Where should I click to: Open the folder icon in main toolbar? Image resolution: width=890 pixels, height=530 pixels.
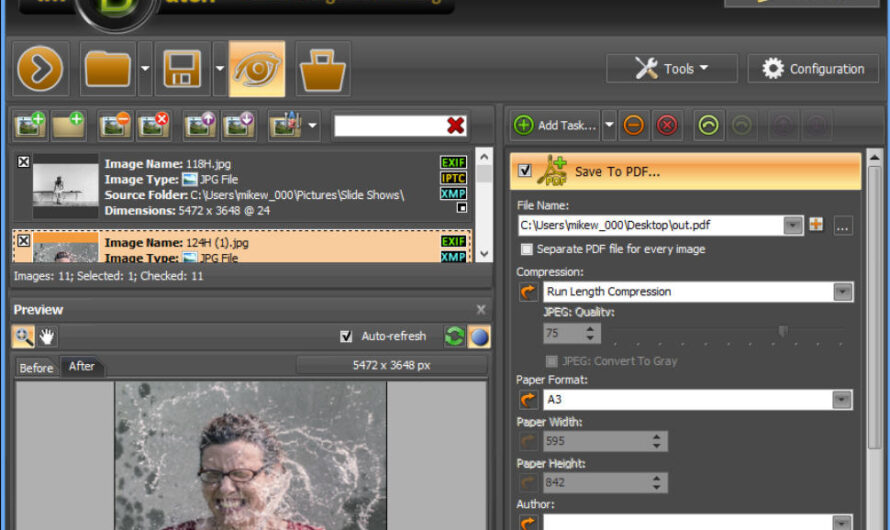point(108,69)
